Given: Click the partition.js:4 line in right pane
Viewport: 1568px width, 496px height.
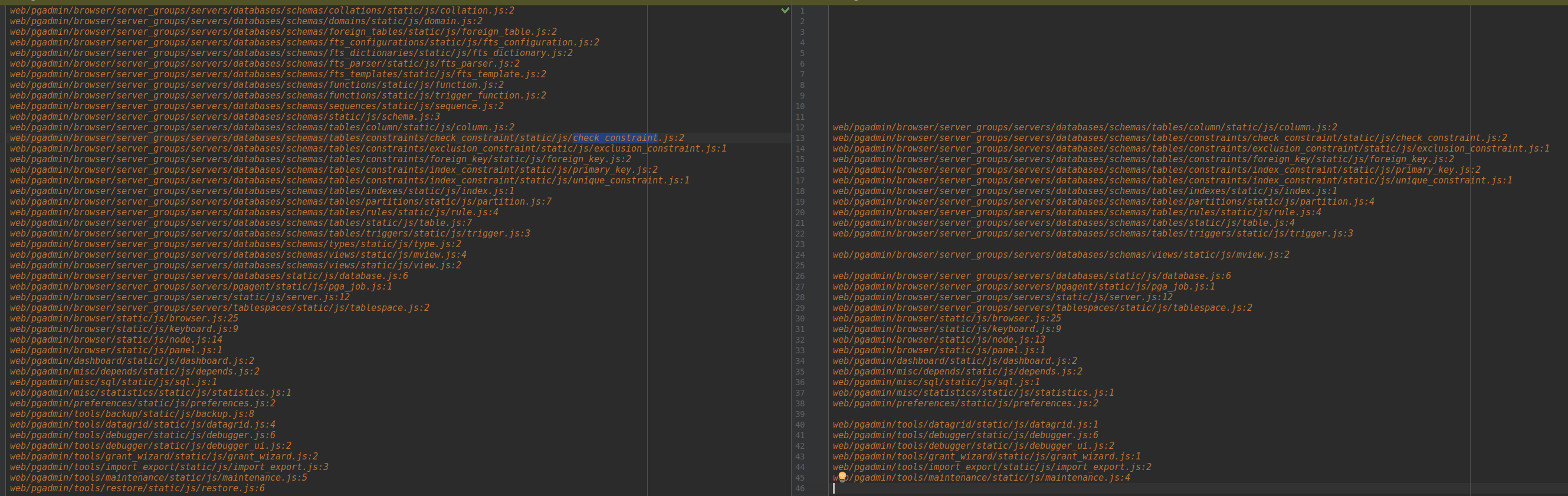Looking at the screenshot, I should coord(1103,202).
